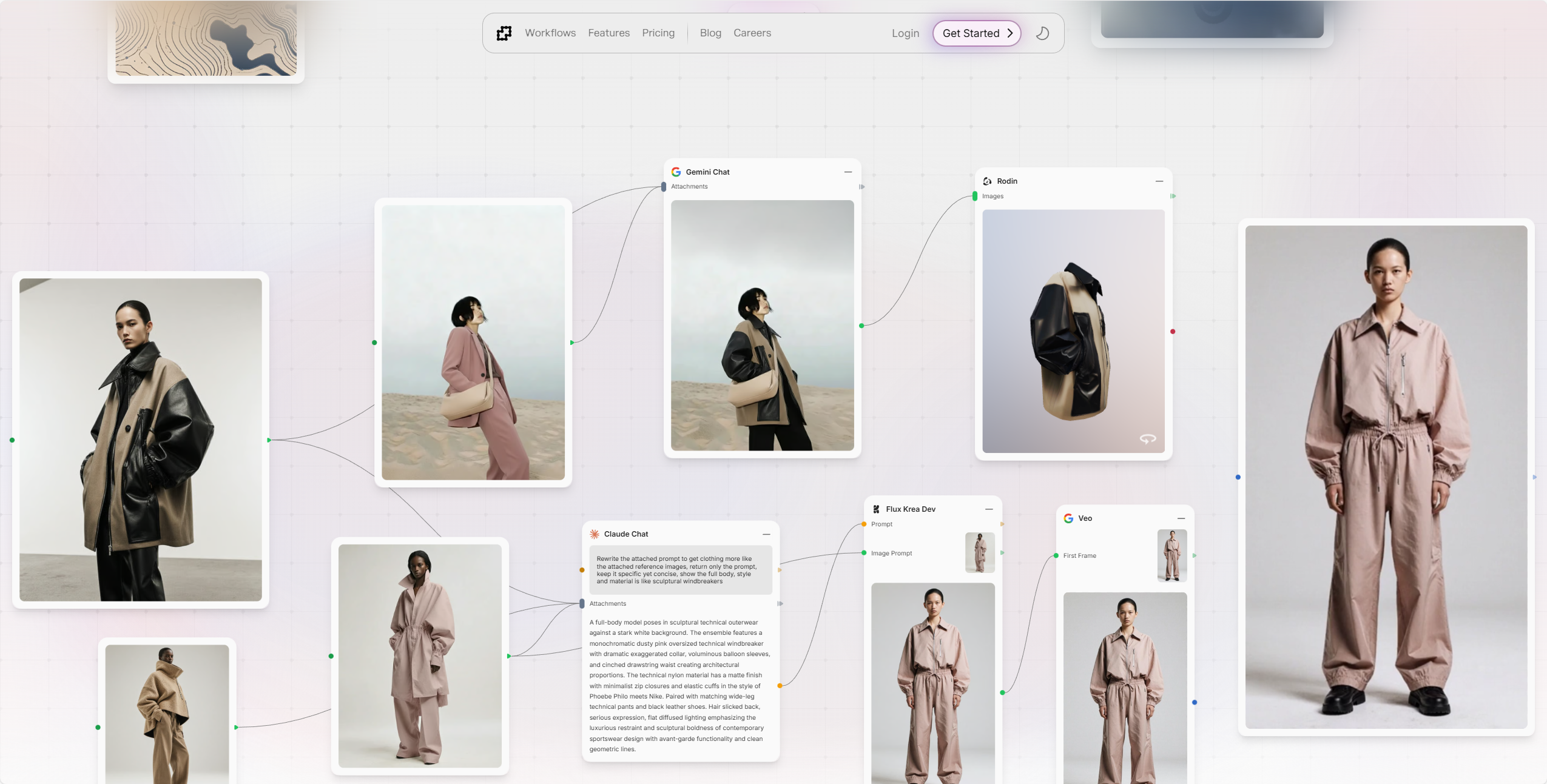Click the Get Started button

977,33
